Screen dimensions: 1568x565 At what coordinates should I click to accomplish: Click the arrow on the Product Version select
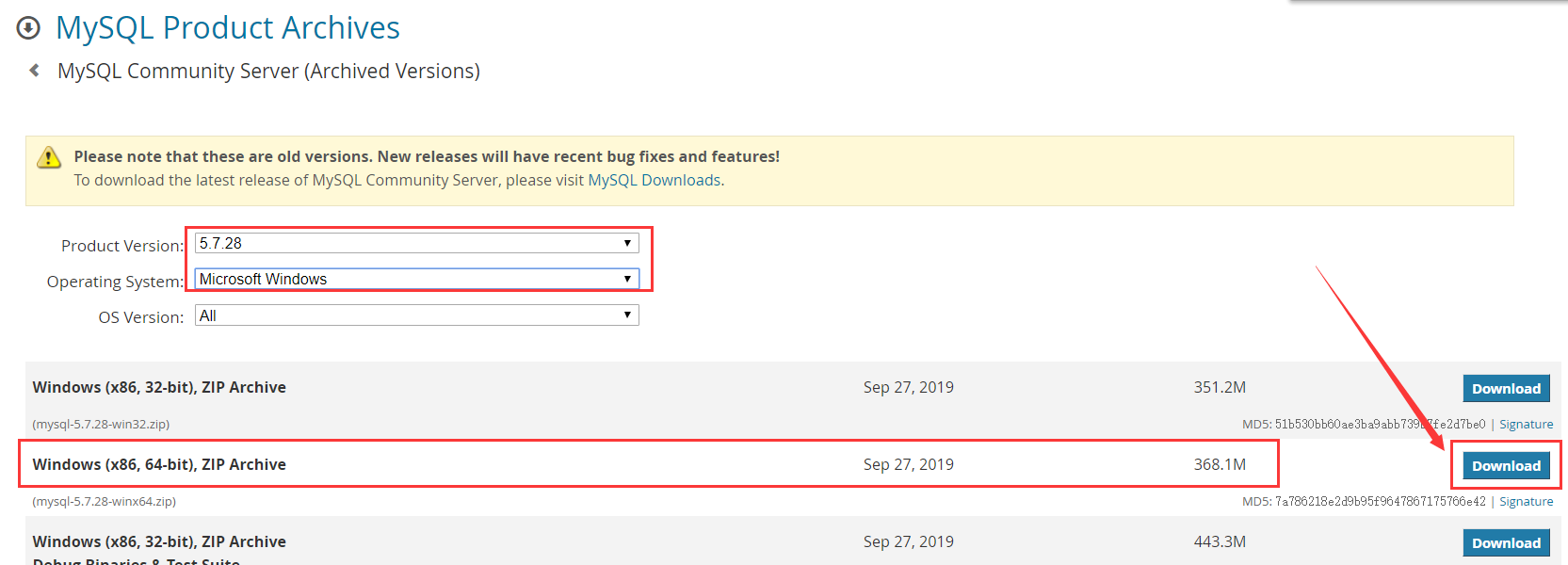point(627,243)
